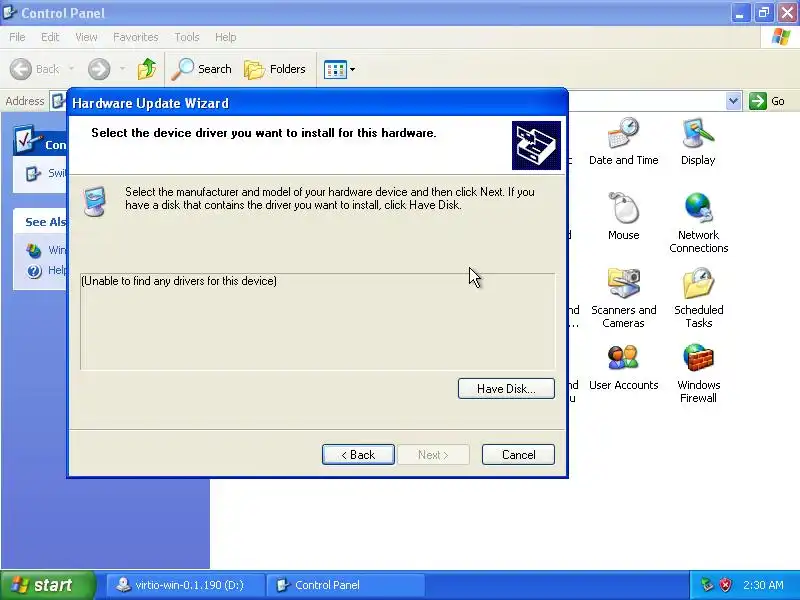
Task: Click the Control Panel sidebar header icon
Action: [28, 140]
